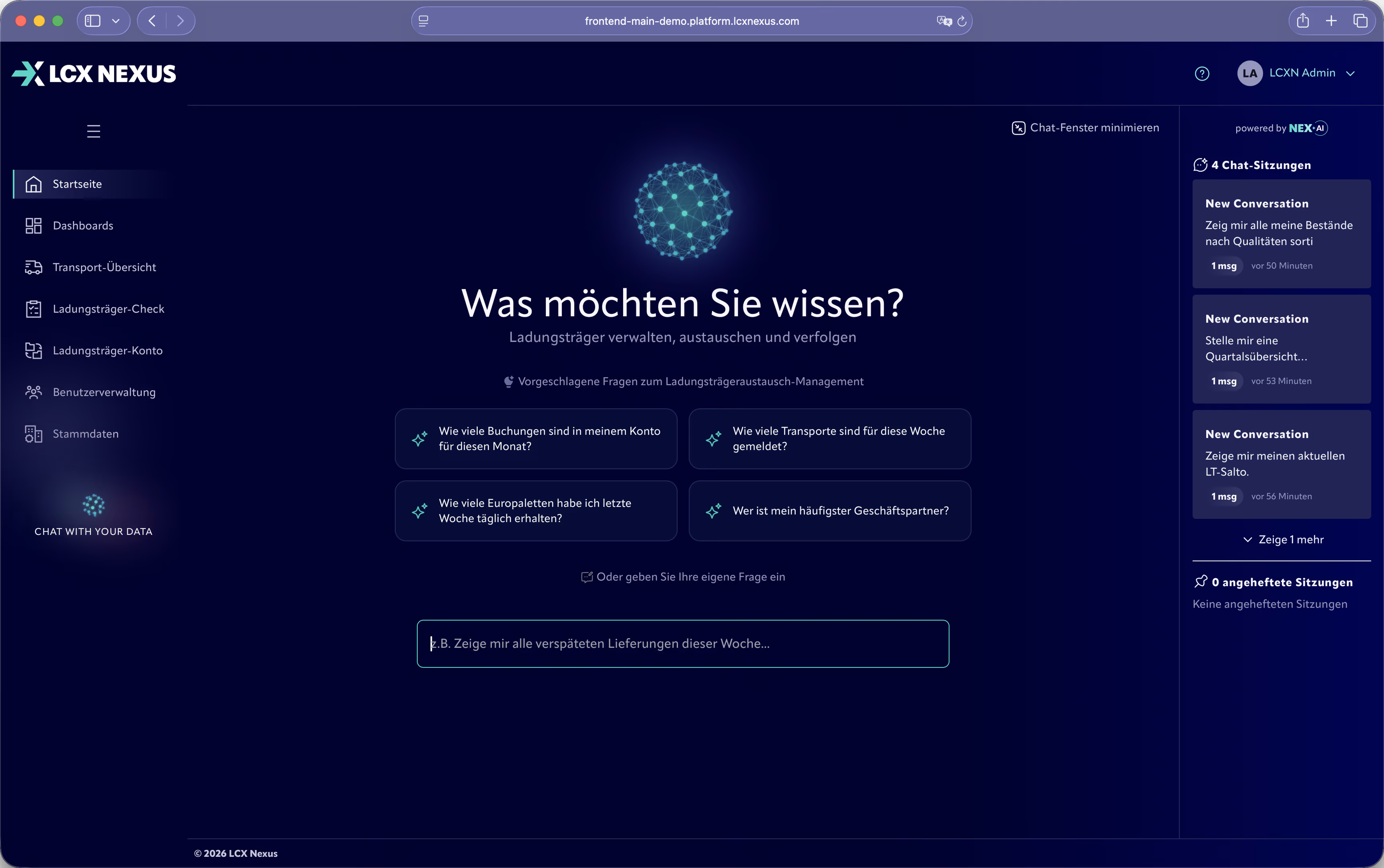
Task: Reload the page with the refresh icon
Action: 962,21
